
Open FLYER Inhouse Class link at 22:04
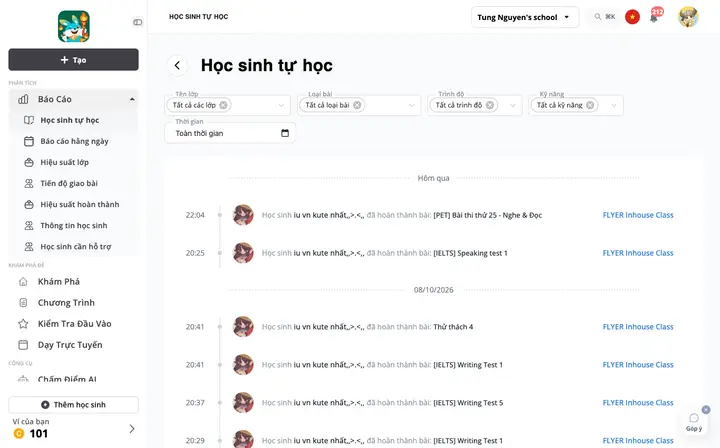coord(638,215)
